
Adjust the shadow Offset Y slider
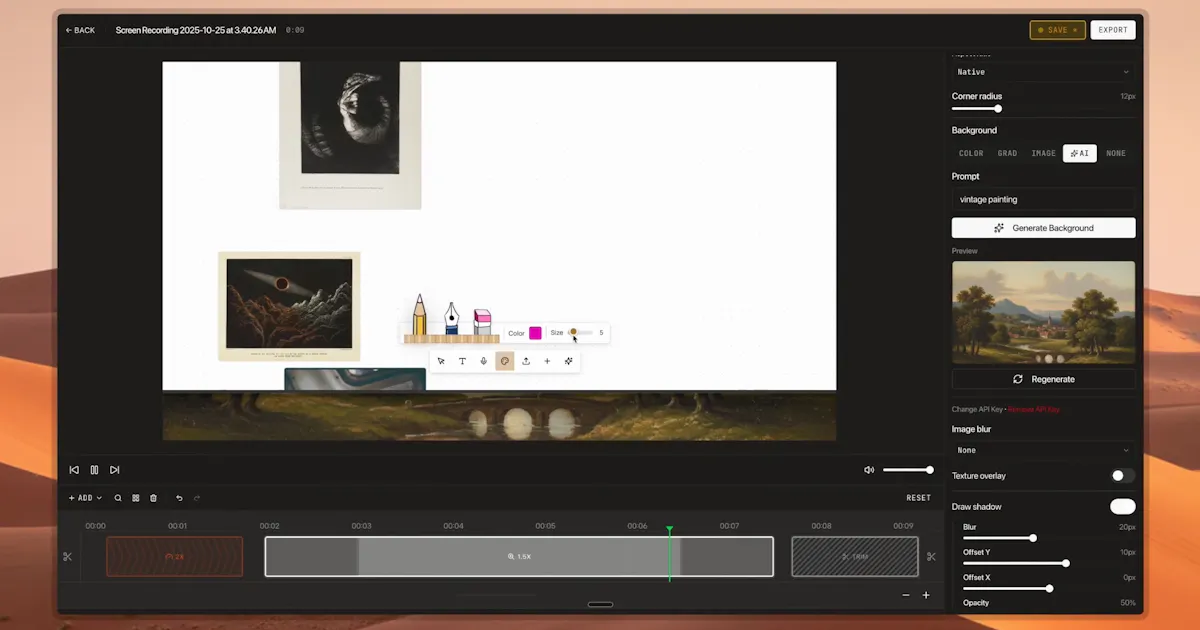[1015, 563]
